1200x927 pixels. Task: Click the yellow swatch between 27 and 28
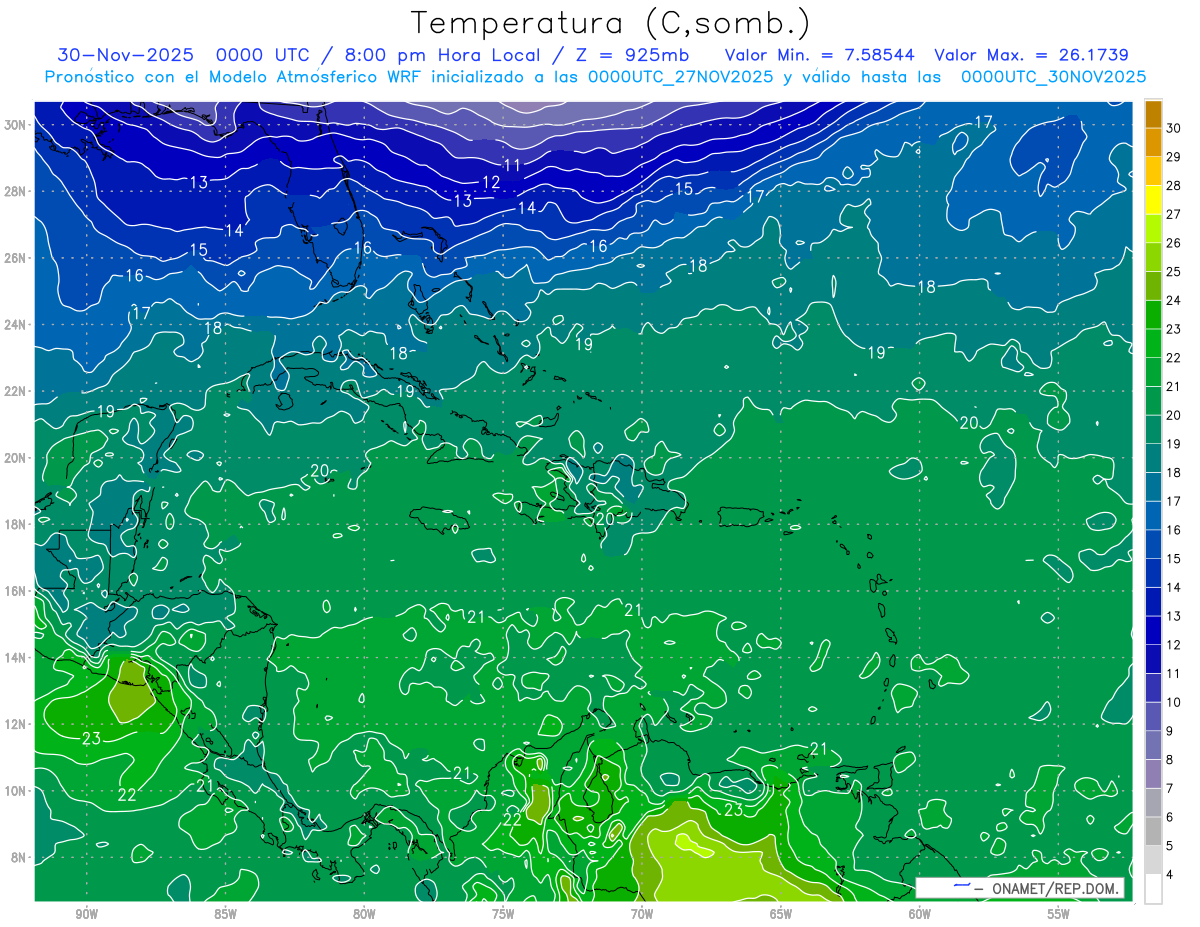[1153, 200]
